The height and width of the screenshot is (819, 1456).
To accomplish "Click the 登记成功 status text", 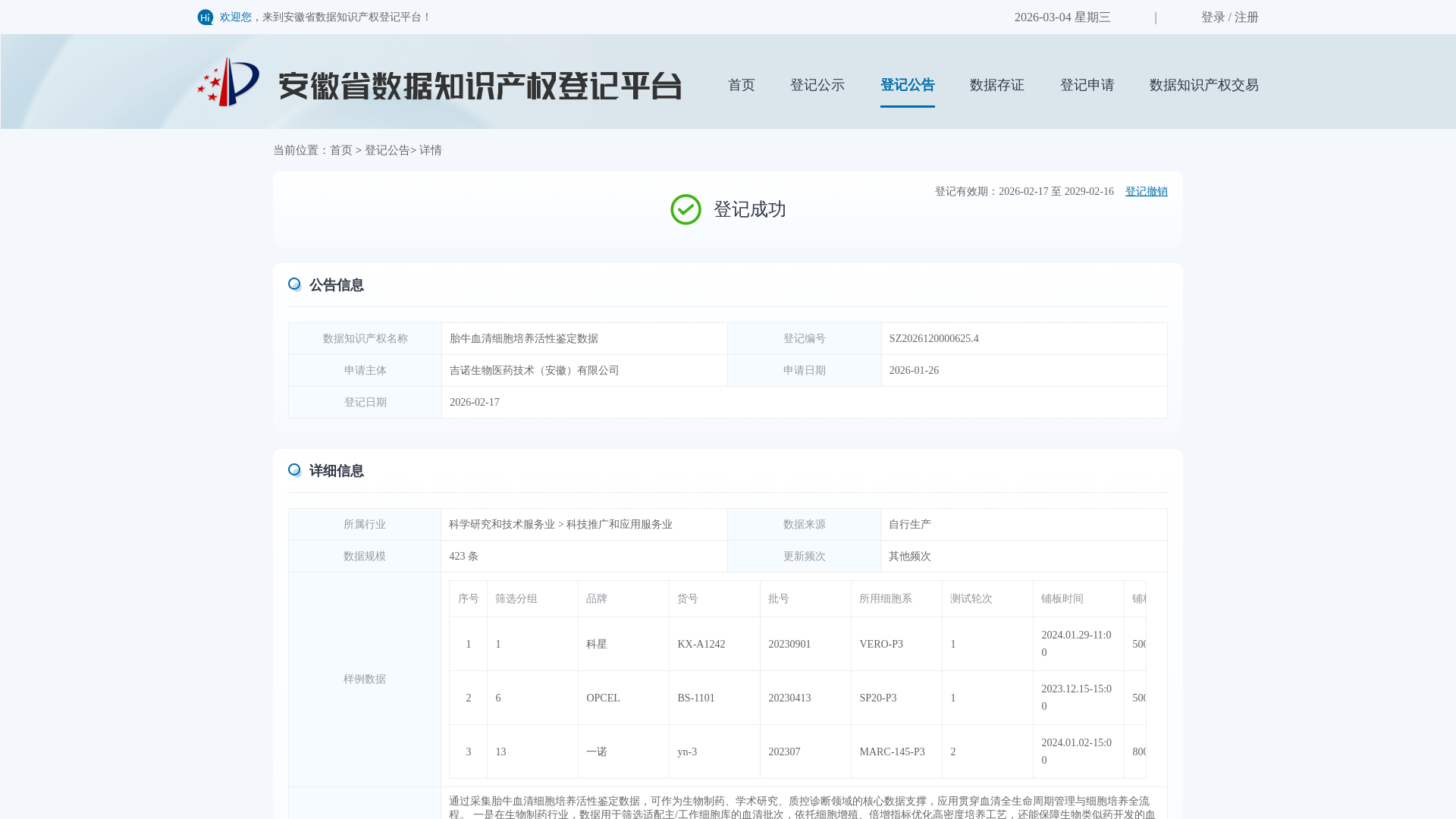I will coord(749,209).
